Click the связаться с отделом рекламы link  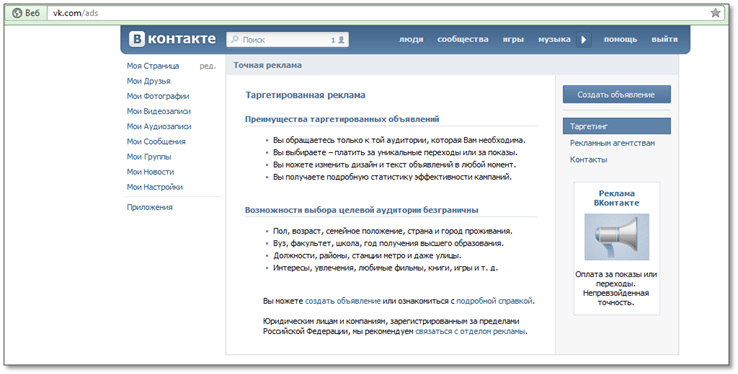point(470,331)
